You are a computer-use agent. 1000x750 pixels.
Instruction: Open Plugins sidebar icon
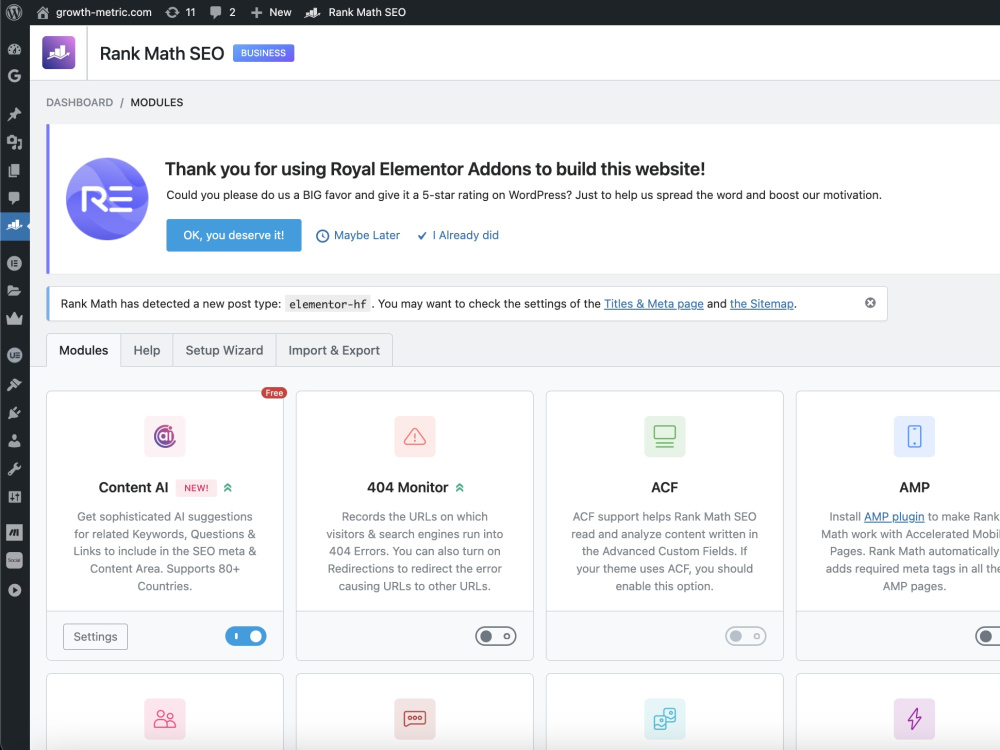coord(14,413)
